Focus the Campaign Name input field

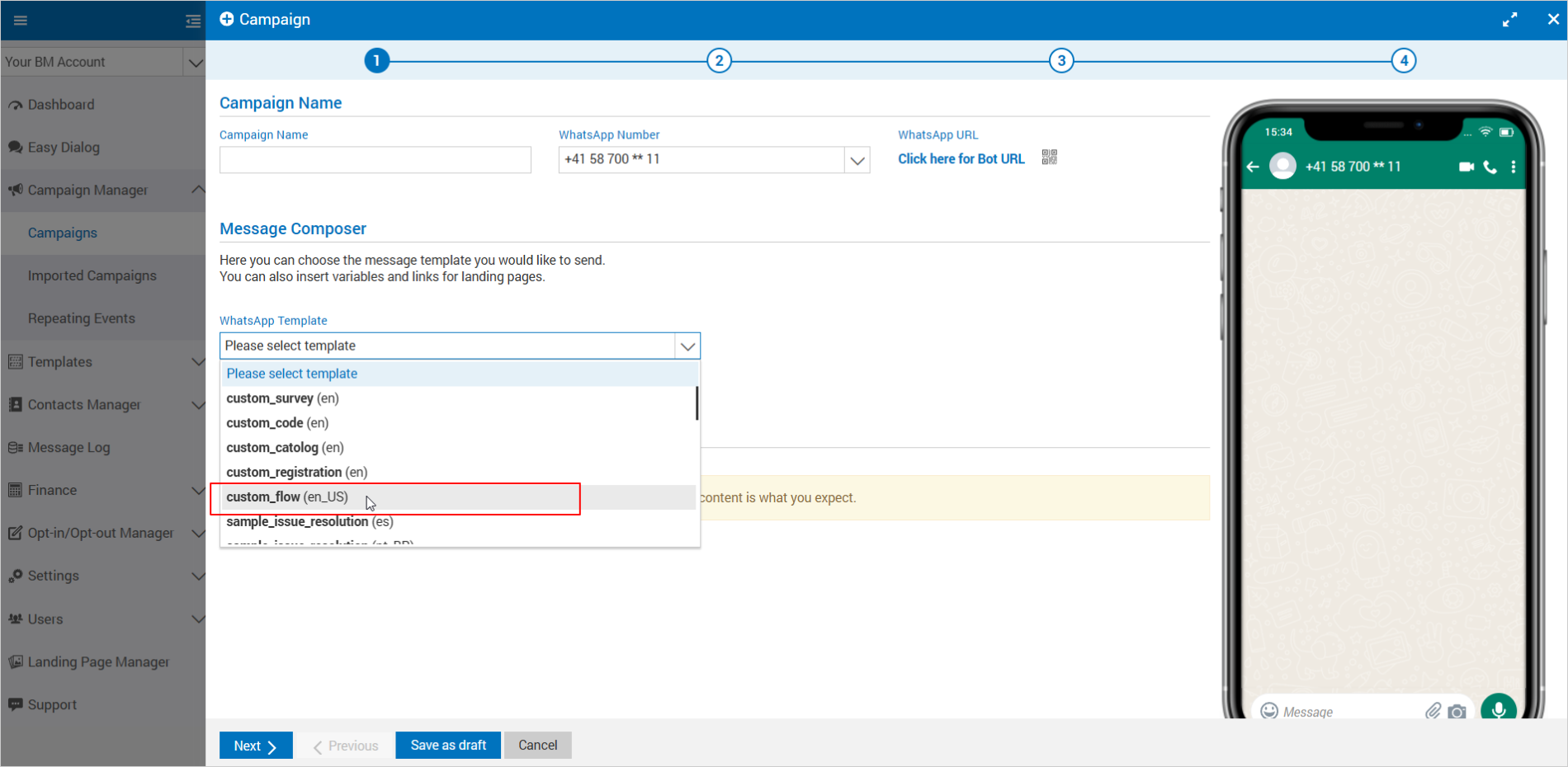click(375, 160)
